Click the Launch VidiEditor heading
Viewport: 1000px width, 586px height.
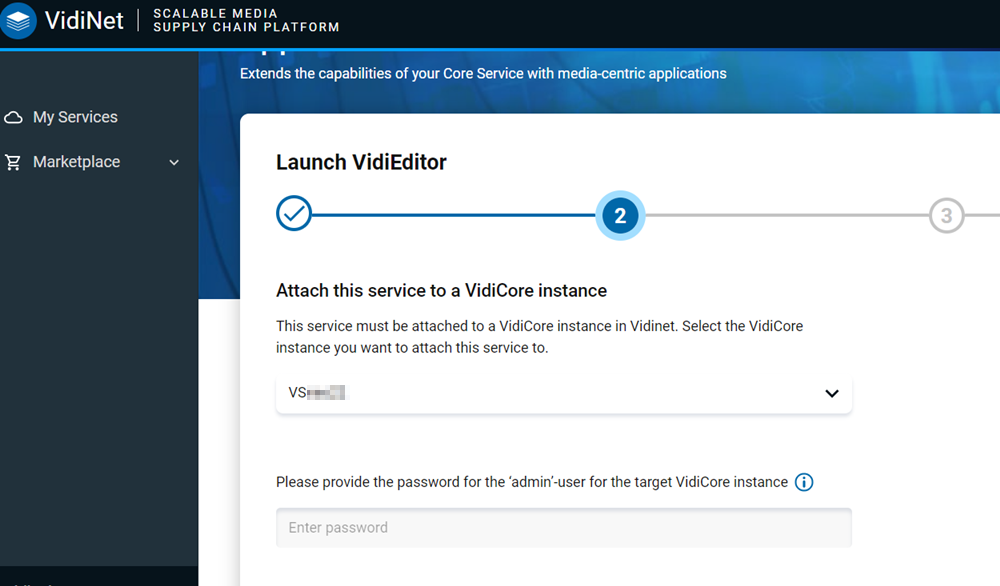tap(361, 162)
